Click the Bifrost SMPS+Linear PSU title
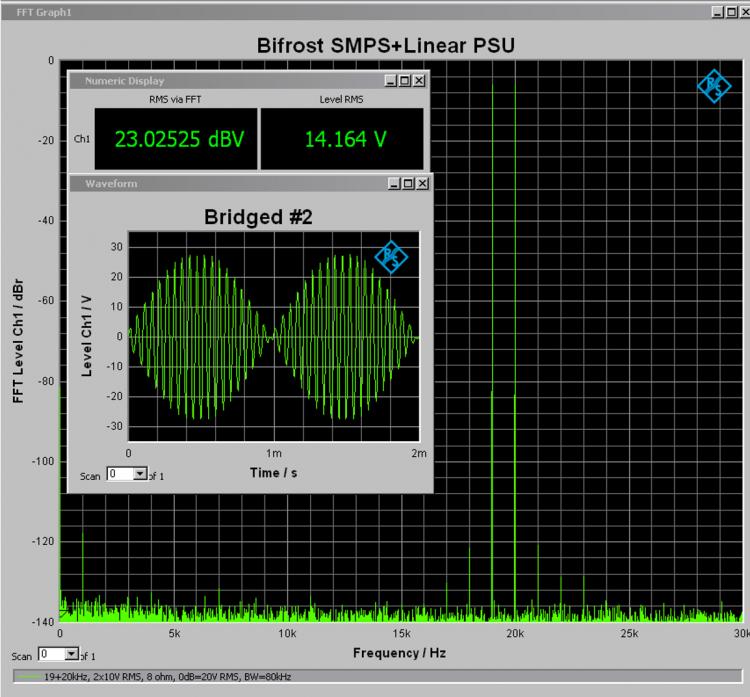The width and height of the screenshot is (750, 697). (x=386, y=46)
